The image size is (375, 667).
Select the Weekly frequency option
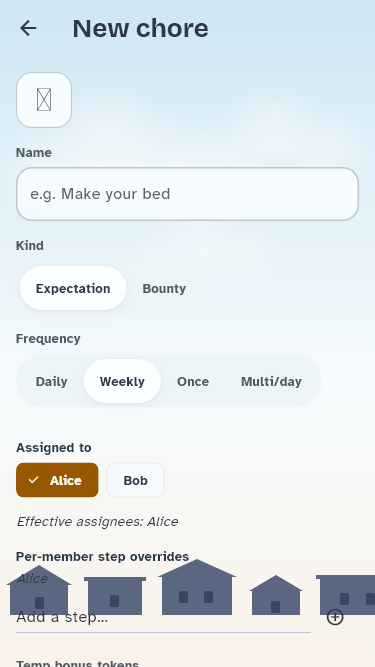coord(122,382)
